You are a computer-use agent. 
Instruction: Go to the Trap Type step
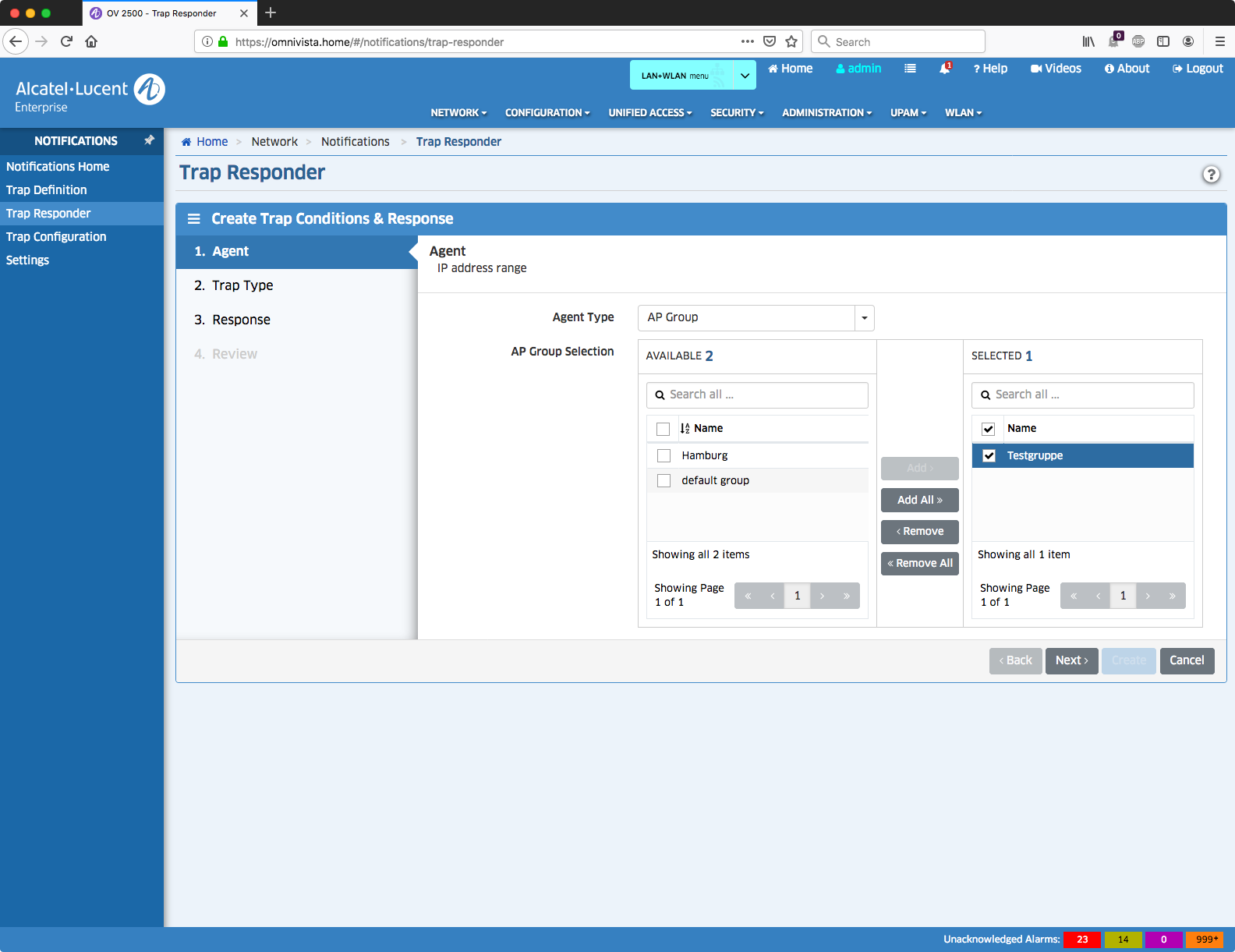pyautogui.click(x=242, y=285)
